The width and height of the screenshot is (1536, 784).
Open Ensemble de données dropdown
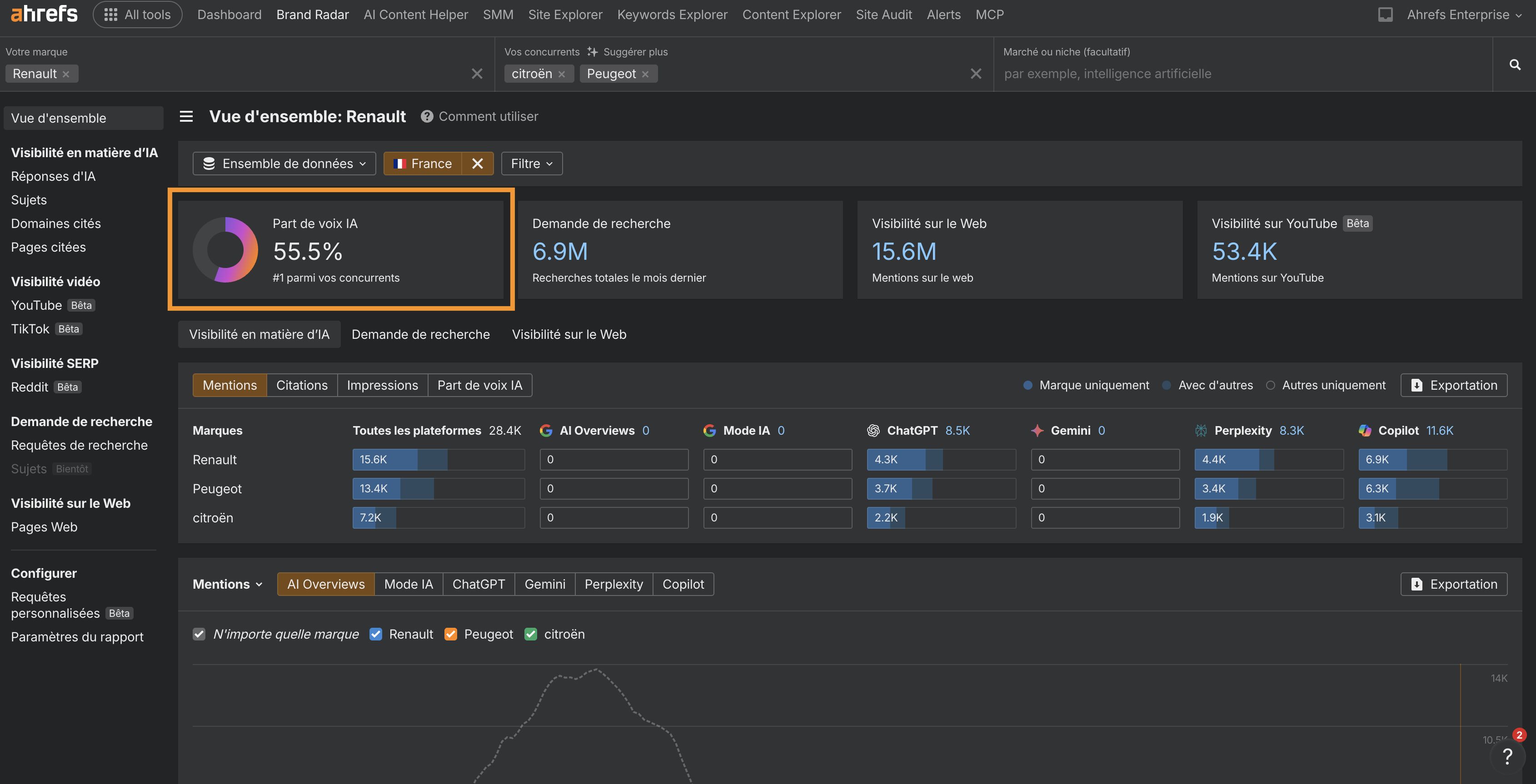click(284, 164)
